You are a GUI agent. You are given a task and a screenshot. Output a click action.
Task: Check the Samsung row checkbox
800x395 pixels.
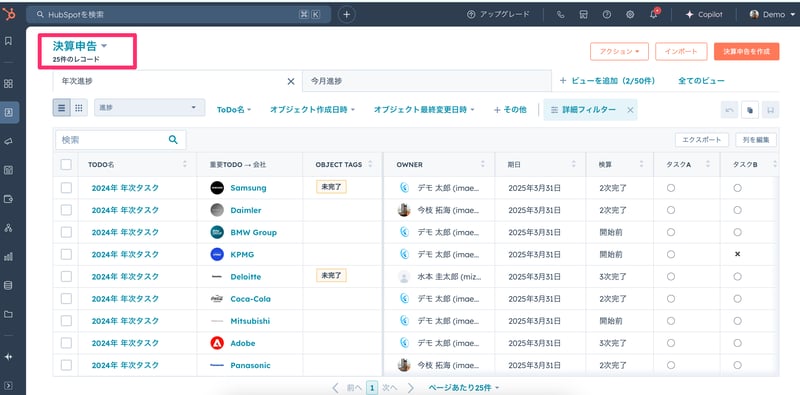[x=66, y=188]
